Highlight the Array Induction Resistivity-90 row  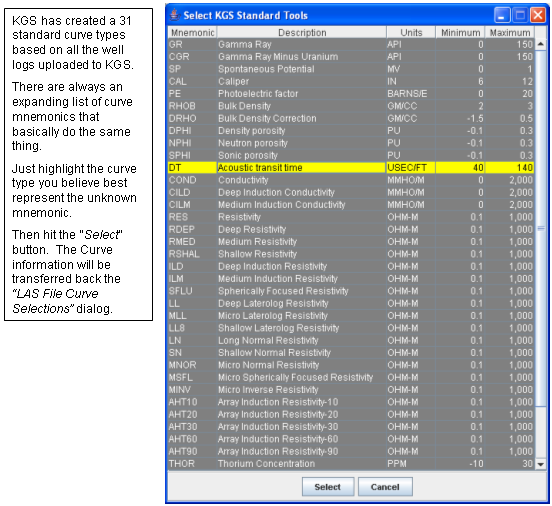(351, 451)
